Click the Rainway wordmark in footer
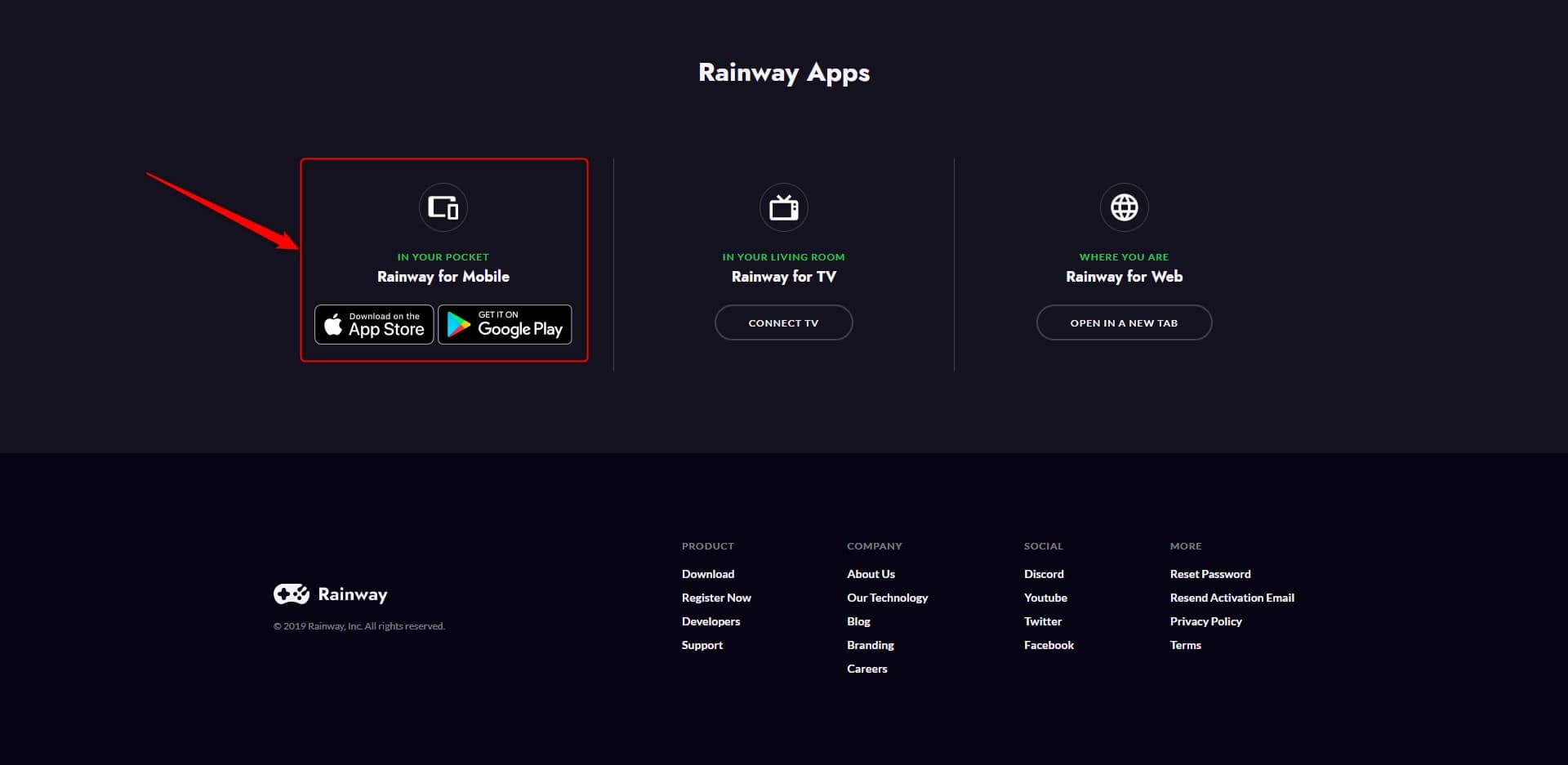The width and height of the screenshot is (1568, 765). pyautogui.click(x=353, y=594)
